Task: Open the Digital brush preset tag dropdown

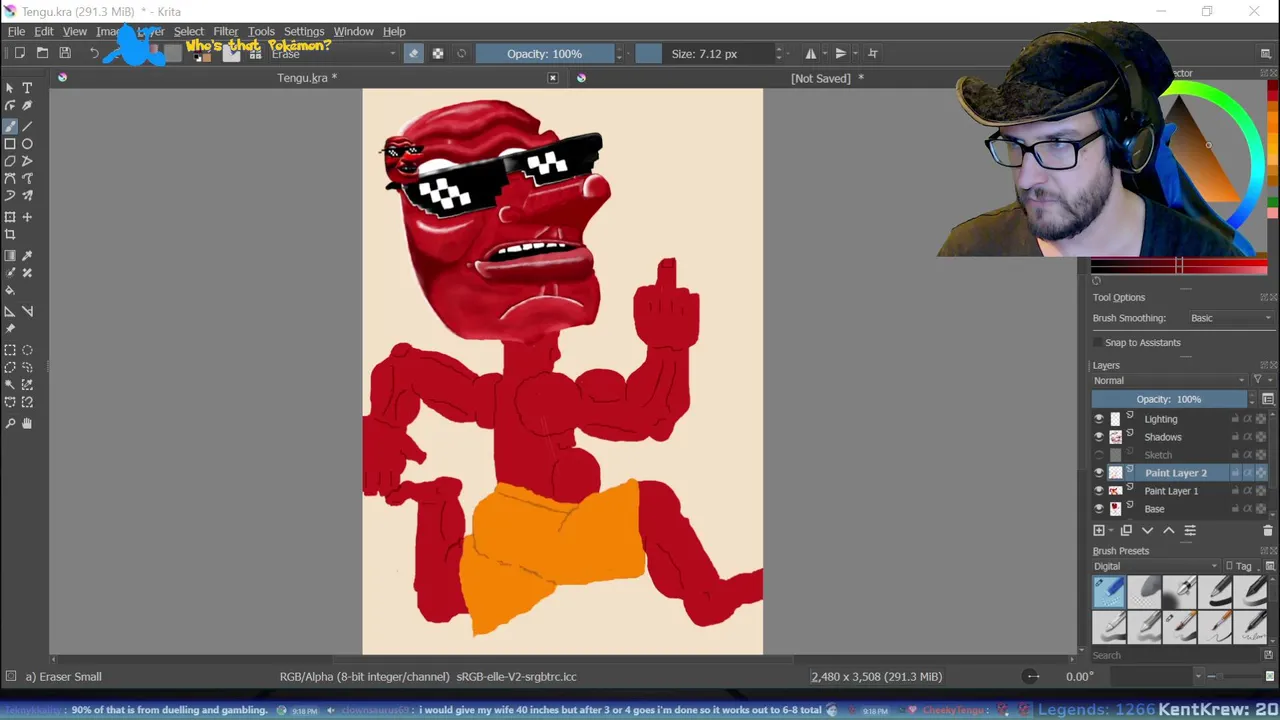Action: [1156, 566]
